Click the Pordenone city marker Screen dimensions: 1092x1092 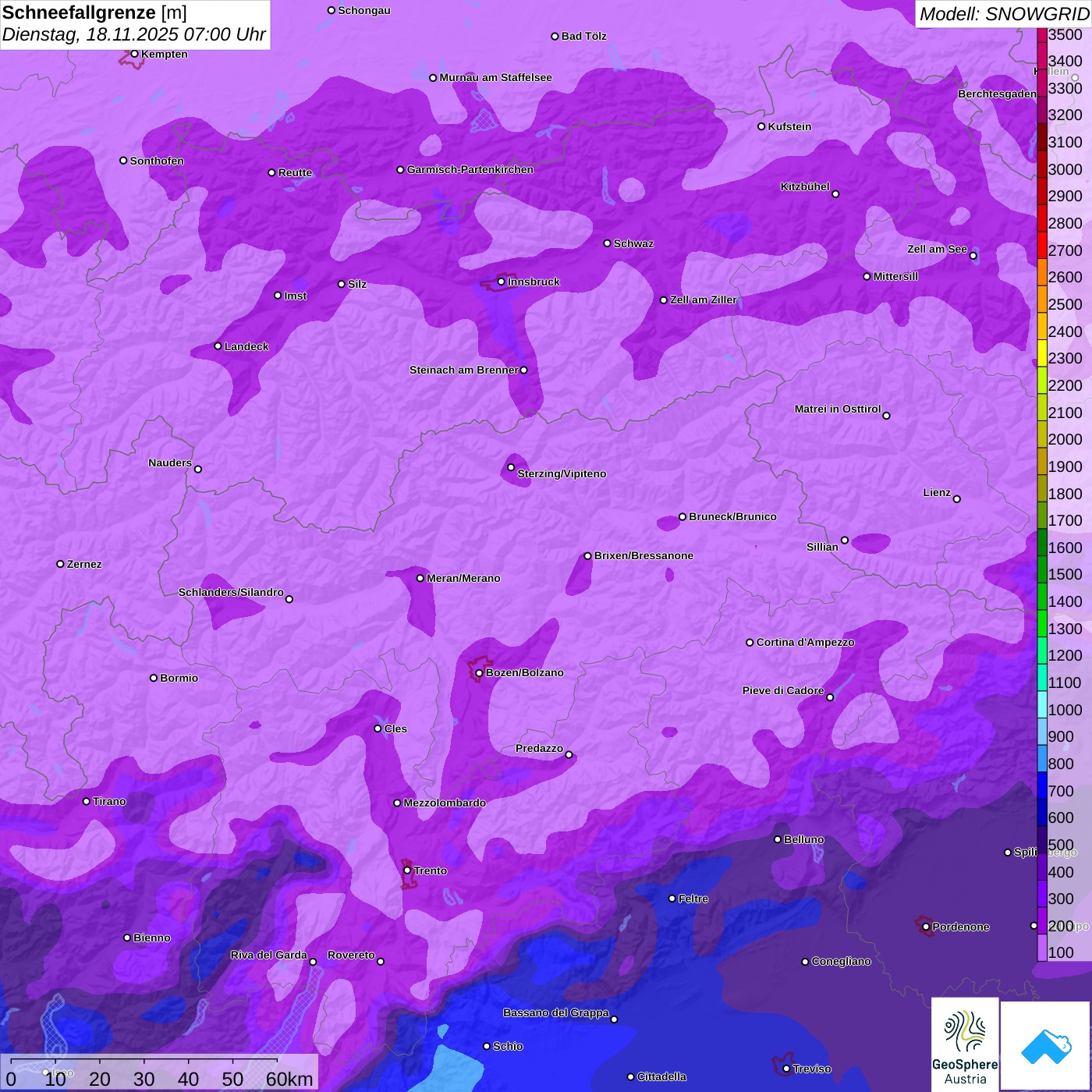click(x=927, y=927)
